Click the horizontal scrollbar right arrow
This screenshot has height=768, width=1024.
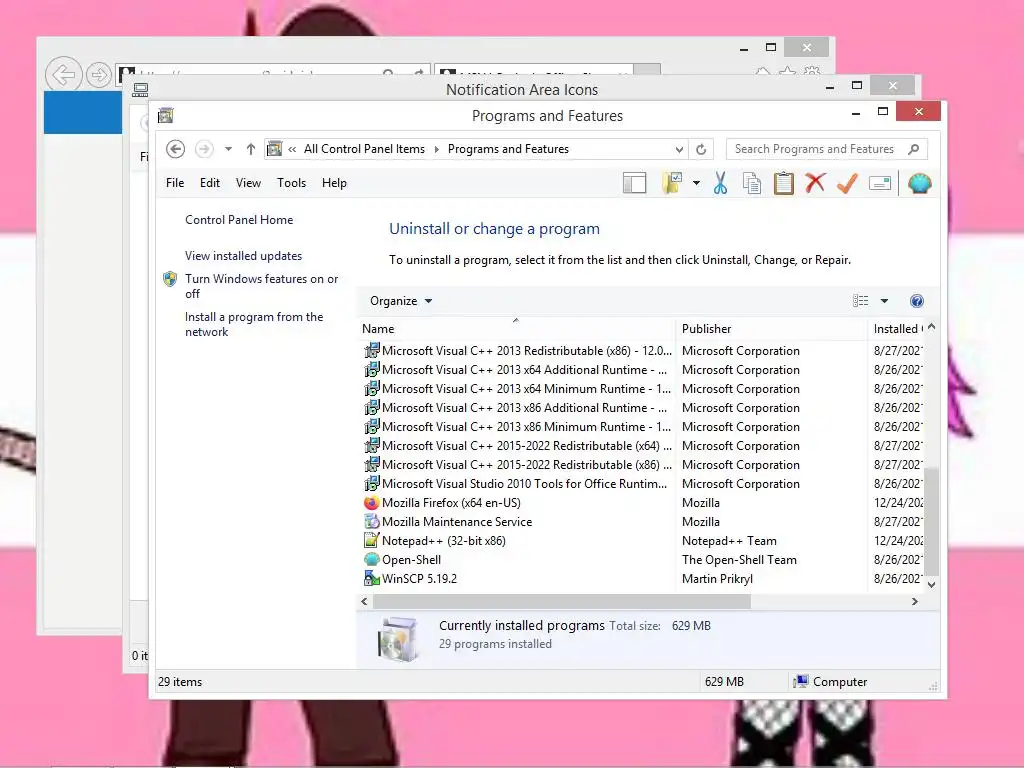click(x=915, y=601)
